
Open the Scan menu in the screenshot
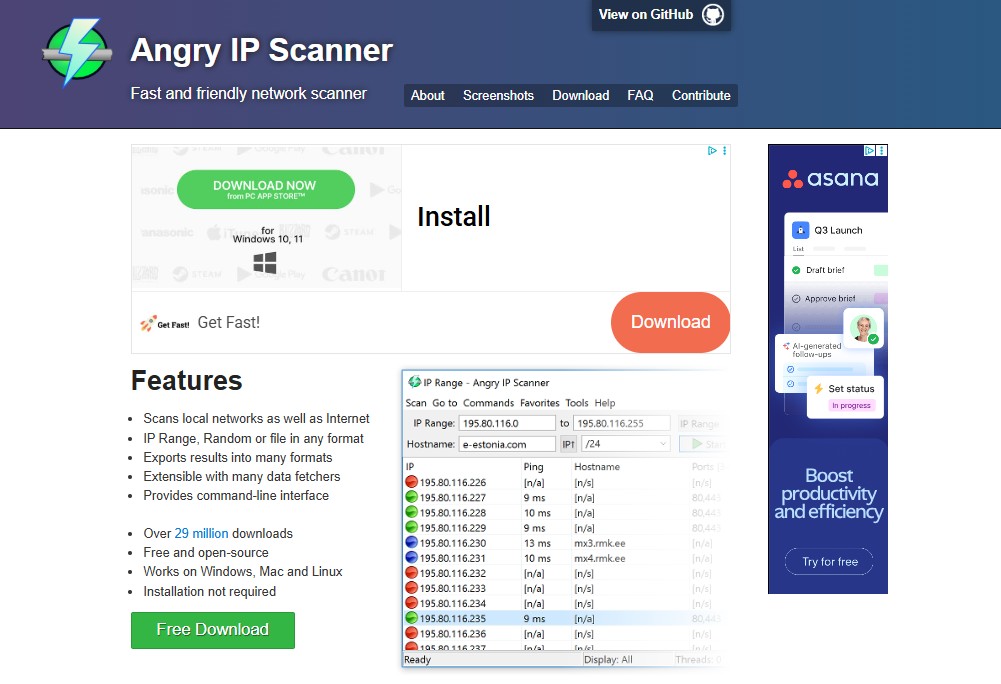[416, 403]
